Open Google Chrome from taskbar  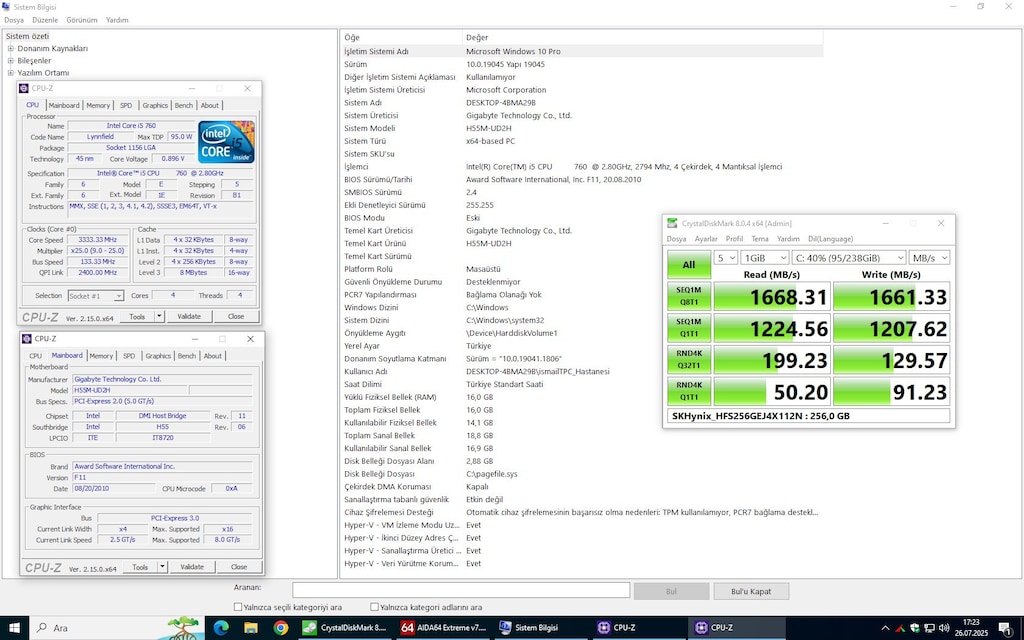click(281, 628)
